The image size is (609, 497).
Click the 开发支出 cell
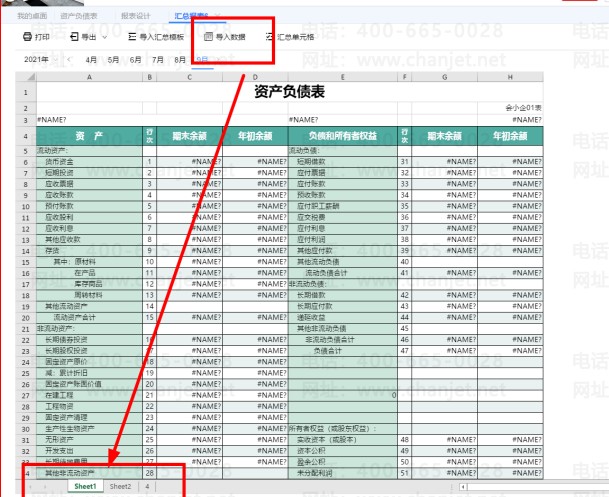pyautogui.click(x=89, y=451)
